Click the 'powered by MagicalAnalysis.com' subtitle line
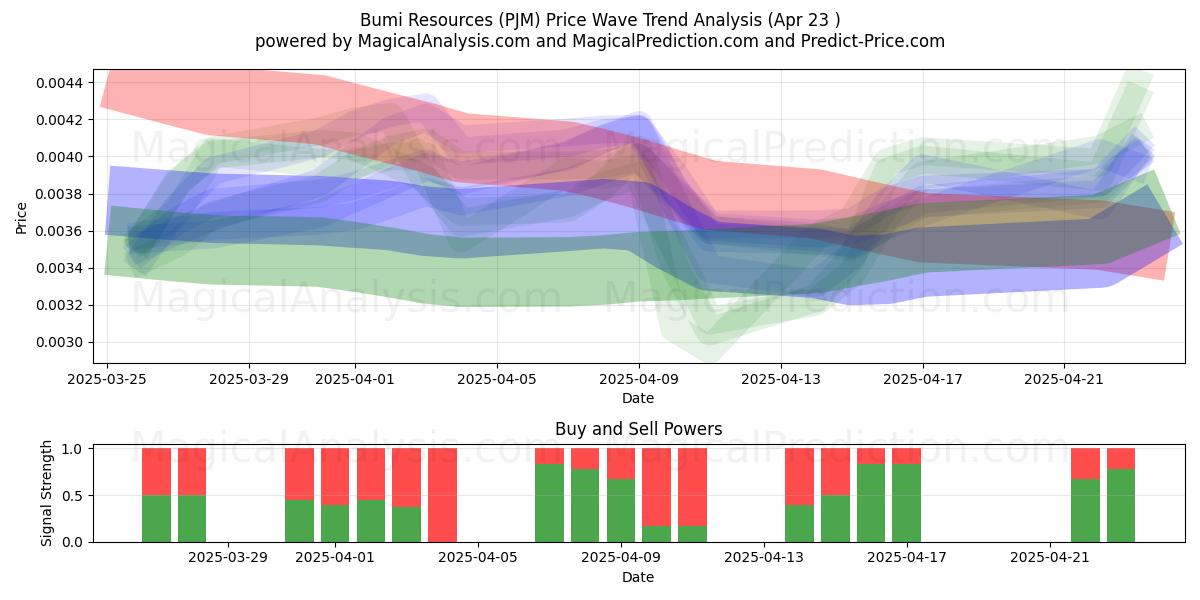Image resolution: width=1200 pixels, height=600 pixels. point(600,41)
